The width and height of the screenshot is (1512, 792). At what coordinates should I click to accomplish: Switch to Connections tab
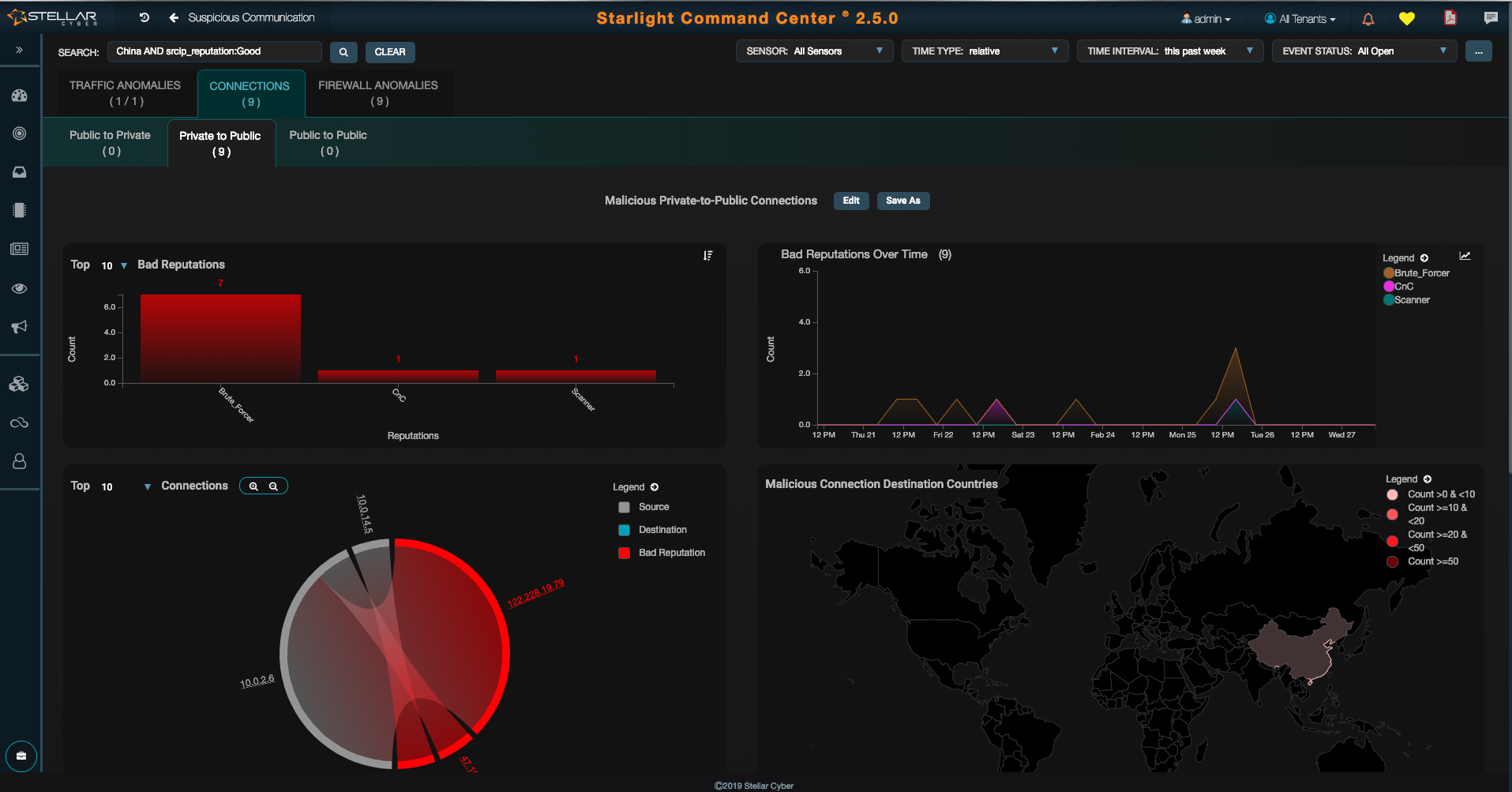pos(250,93)
